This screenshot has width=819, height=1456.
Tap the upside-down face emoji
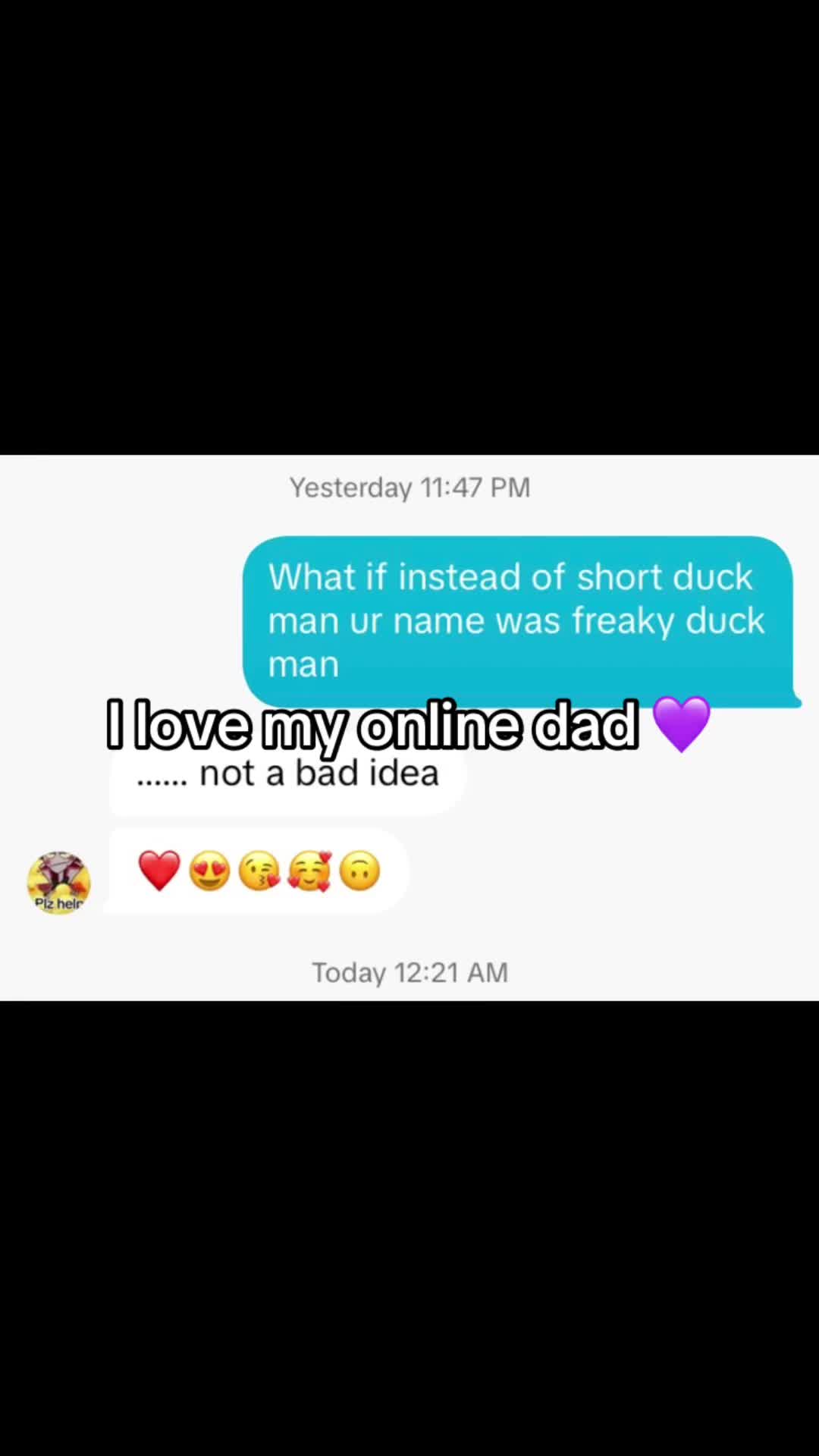point(359,871)
